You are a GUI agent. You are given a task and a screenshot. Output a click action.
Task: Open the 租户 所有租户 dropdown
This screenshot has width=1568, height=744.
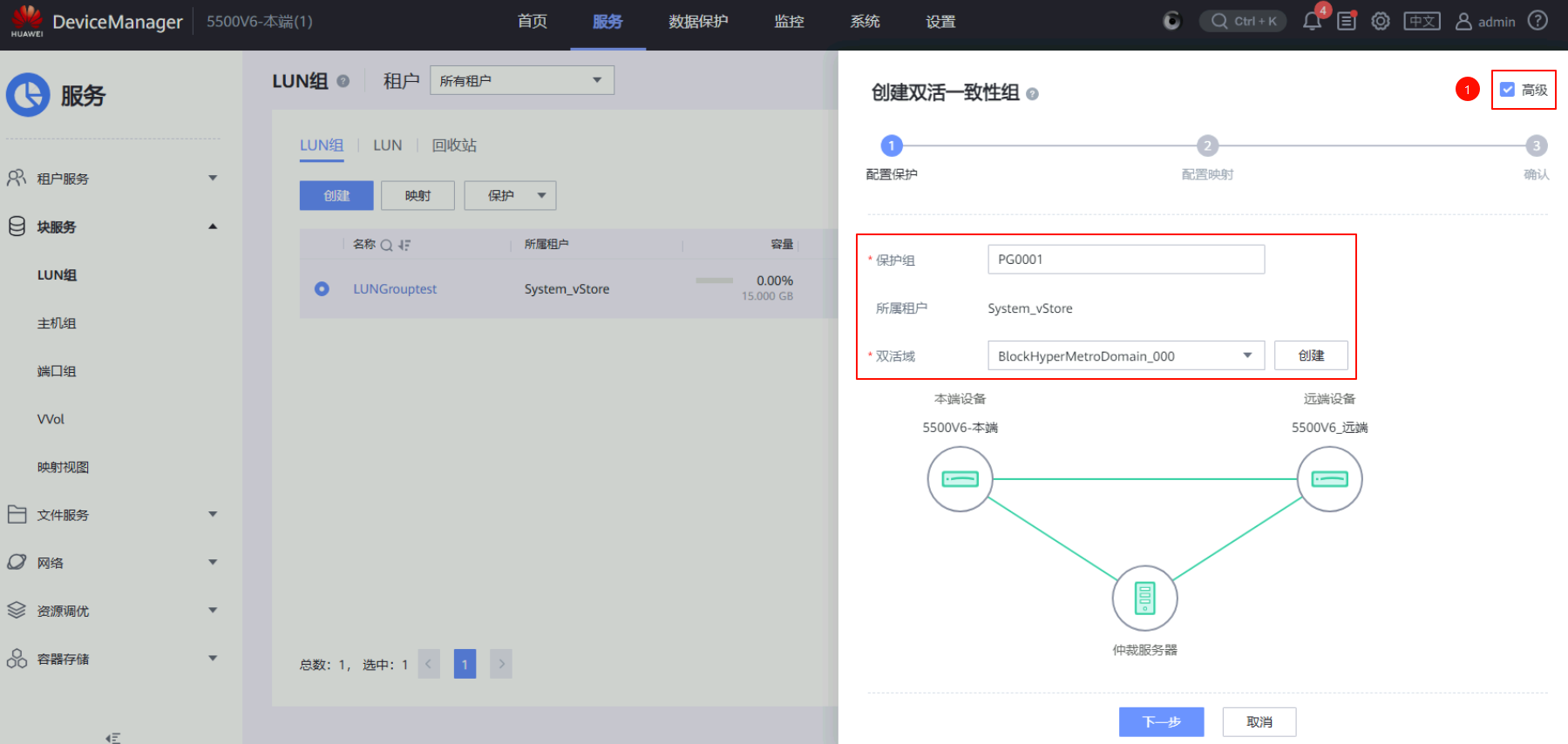pyautogui.click(x=521, y=81)
